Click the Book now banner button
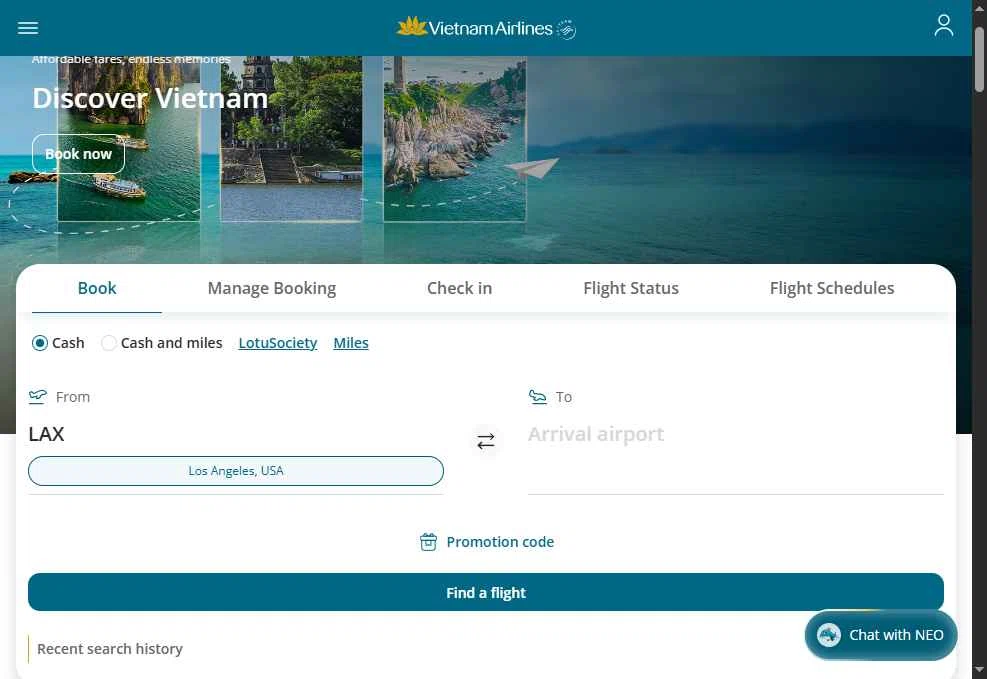 click(x=79, y=154)
